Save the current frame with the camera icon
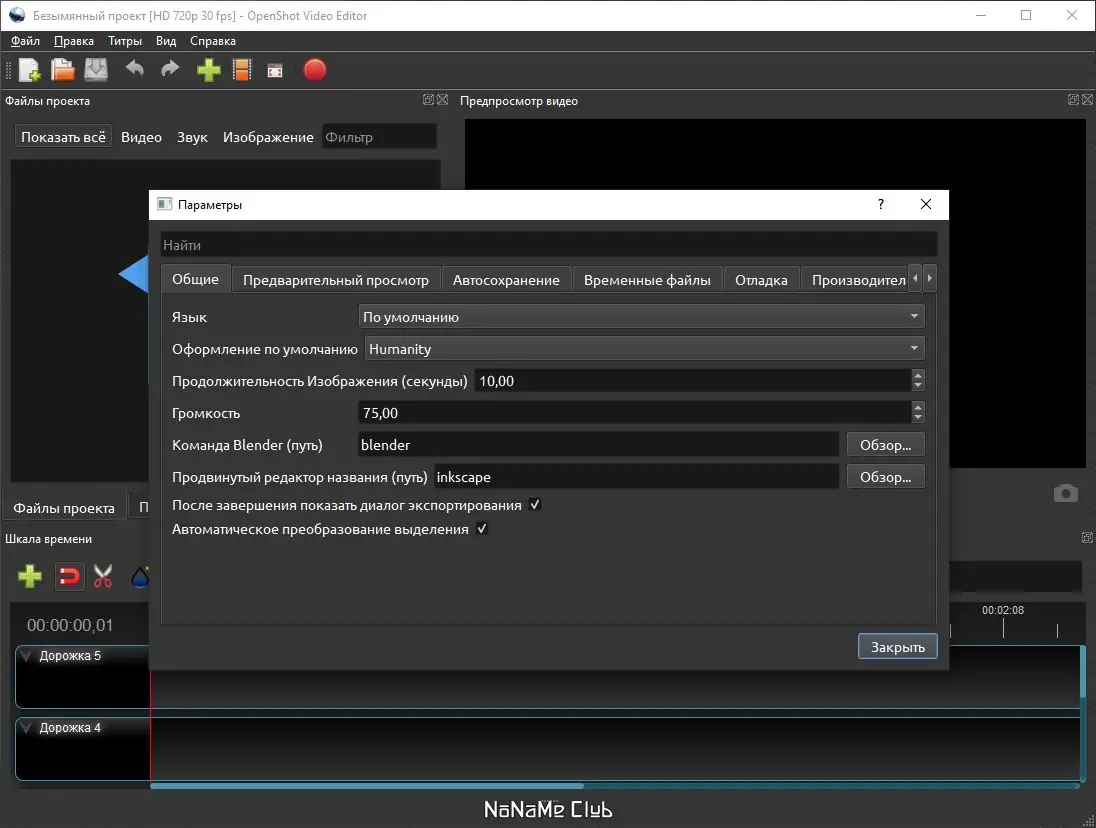The image size is (1096, 828). click(x=1065, y=493)
